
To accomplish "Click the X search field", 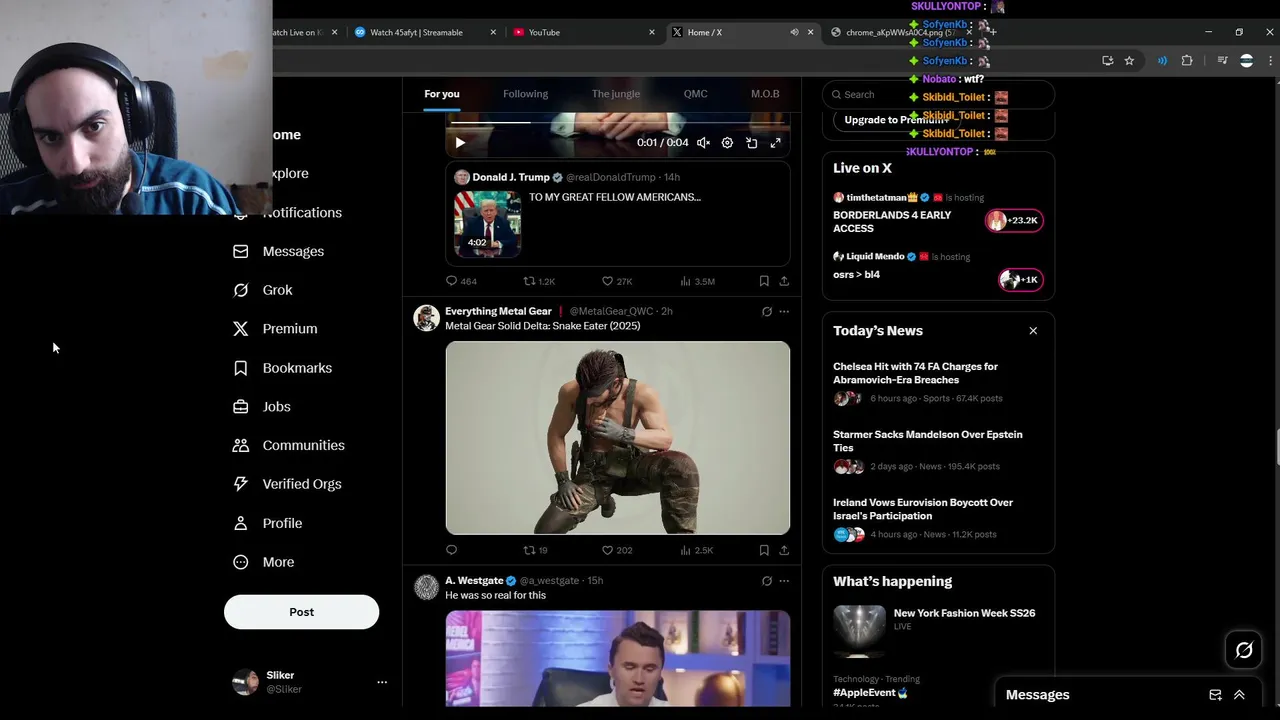I will click(938, 94).
